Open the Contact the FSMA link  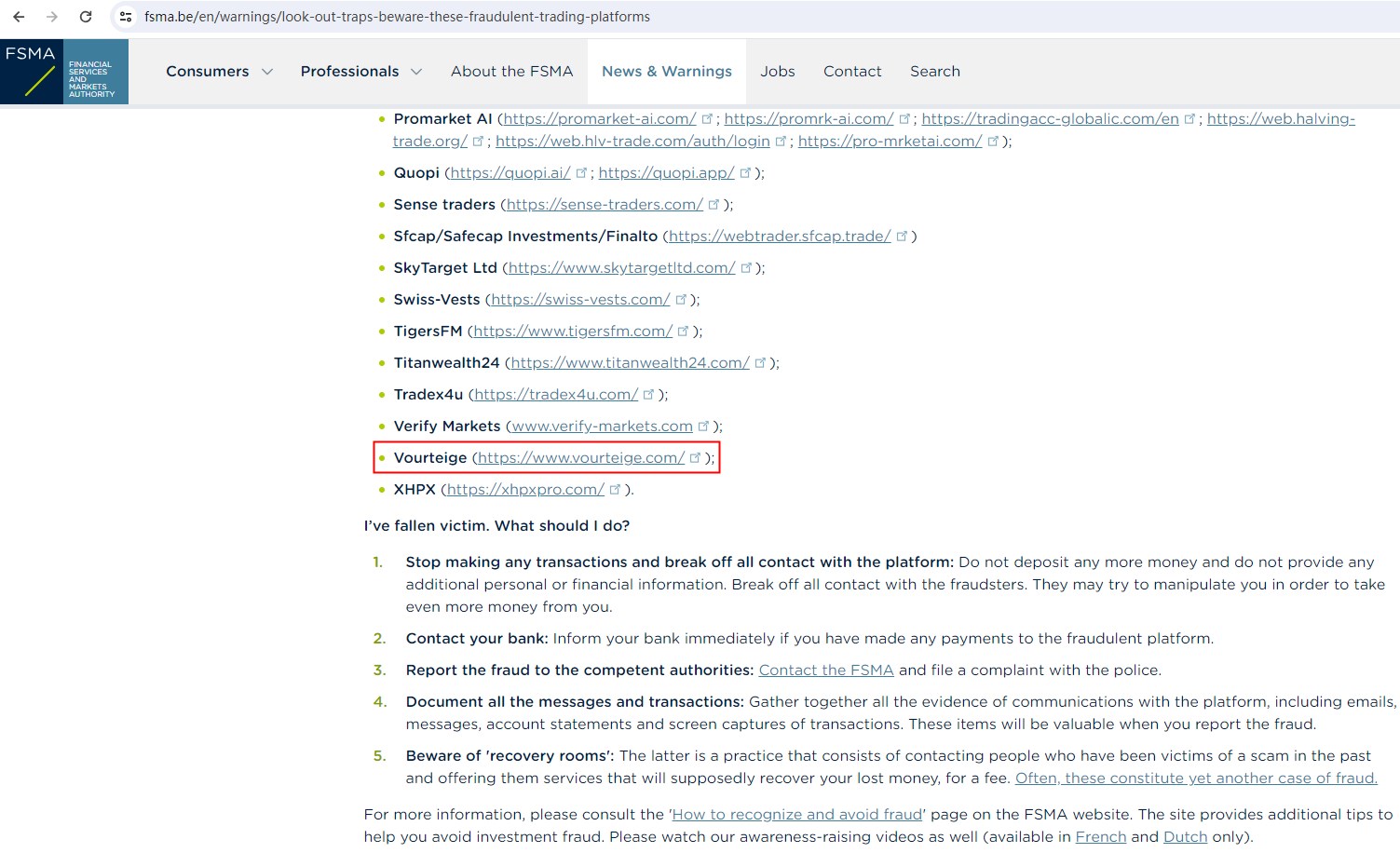[825, 670]
